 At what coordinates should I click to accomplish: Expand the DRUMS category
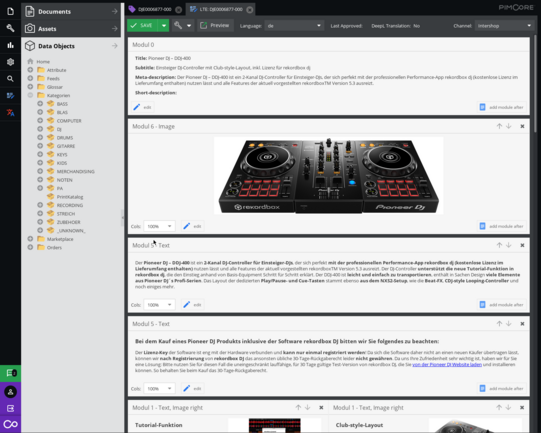pyautogui.click(x=40, y=137)
